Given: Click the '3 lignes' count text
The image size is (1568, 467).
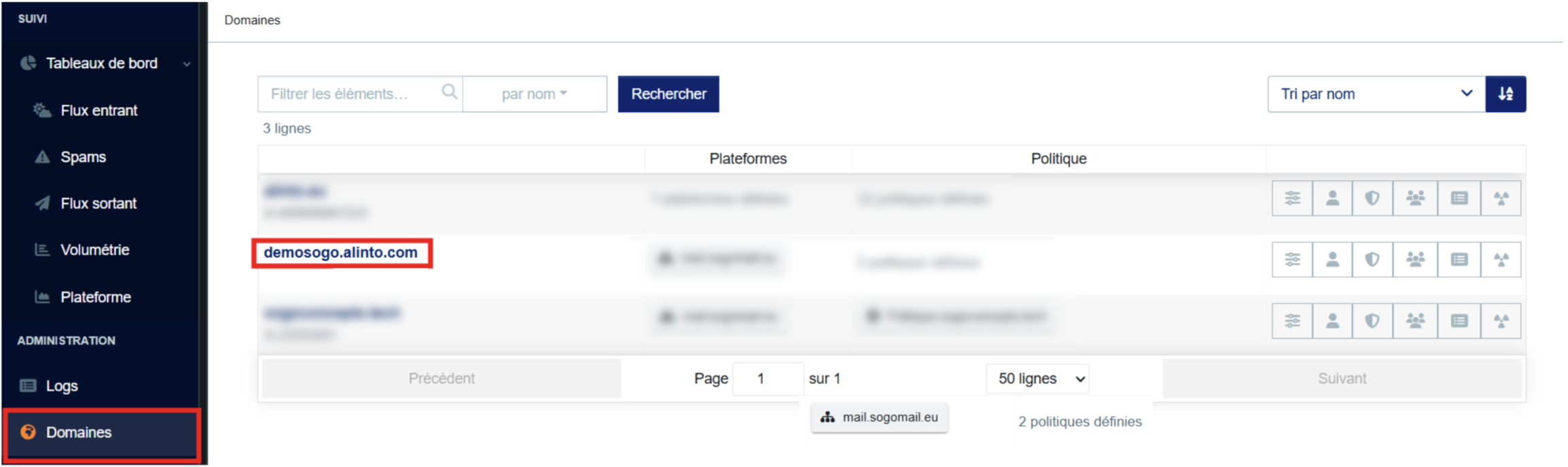Looking at the screenshot, I should (x=287, y=128).
